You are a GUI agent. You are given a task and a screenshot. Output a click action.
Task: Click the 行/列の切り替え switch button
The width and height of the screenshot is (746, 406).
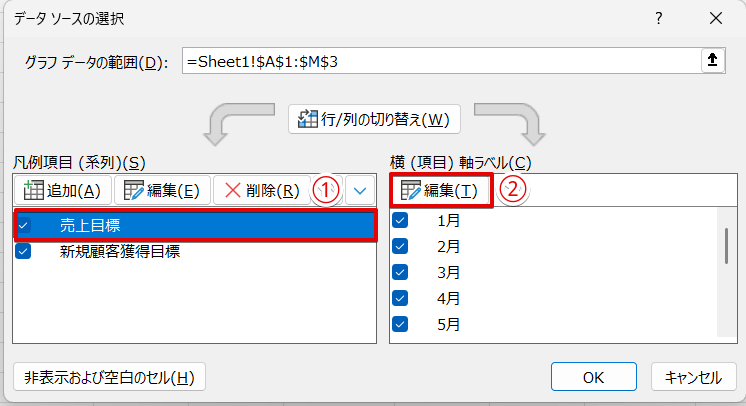pyautogui.click(x=374, y=120)
